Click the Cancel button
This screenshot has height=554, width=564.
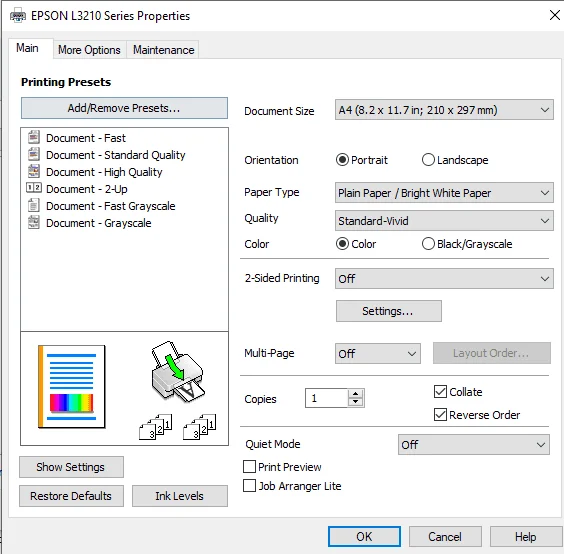pyautogui.click(x=445, y=536)
